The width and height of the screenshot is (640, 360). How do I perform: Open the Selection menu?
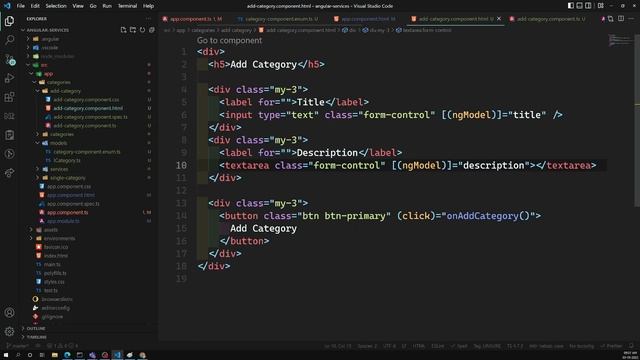point(56,6)
